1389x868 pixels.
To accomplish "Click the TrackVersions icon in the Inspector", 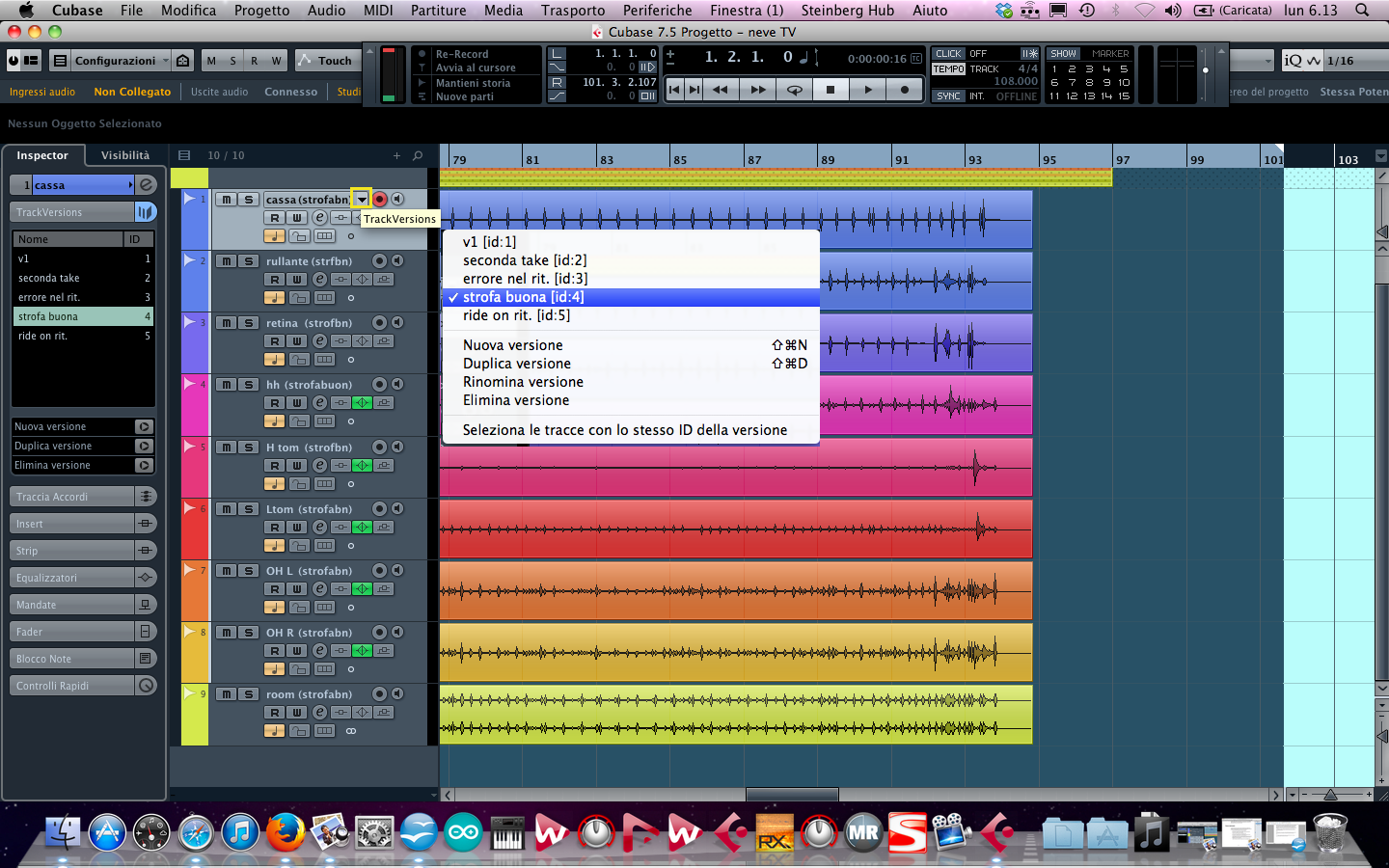I will tap(146, 212).
